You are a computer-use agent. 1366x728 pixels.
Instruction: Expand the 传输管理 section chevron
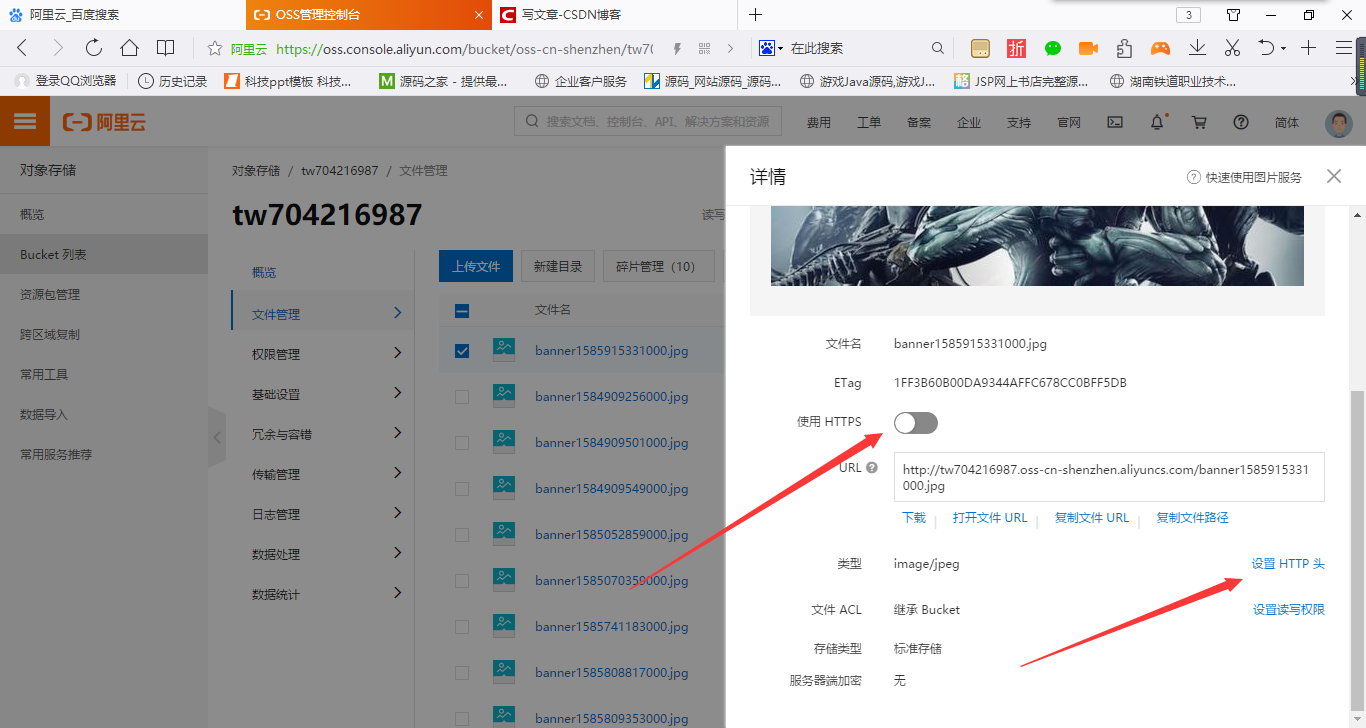(x=397, y=473)
